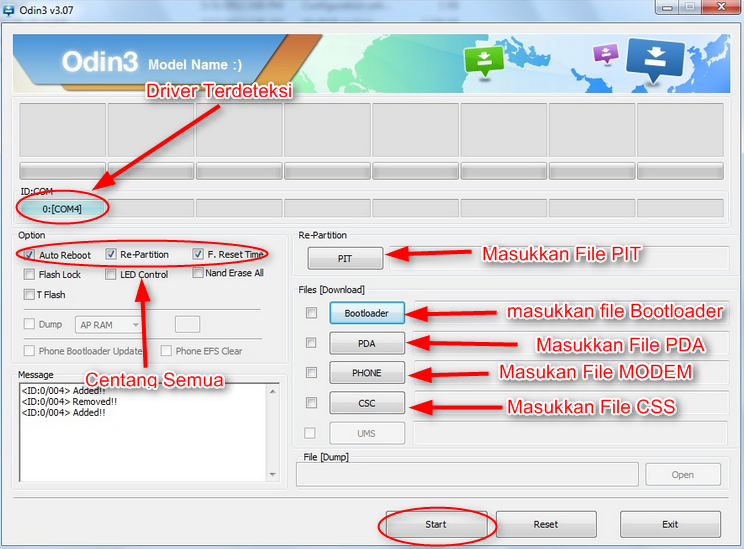Click the small field next to AP RAM
744x549 pixels.
pyautogui.click(x=187, y=325)
